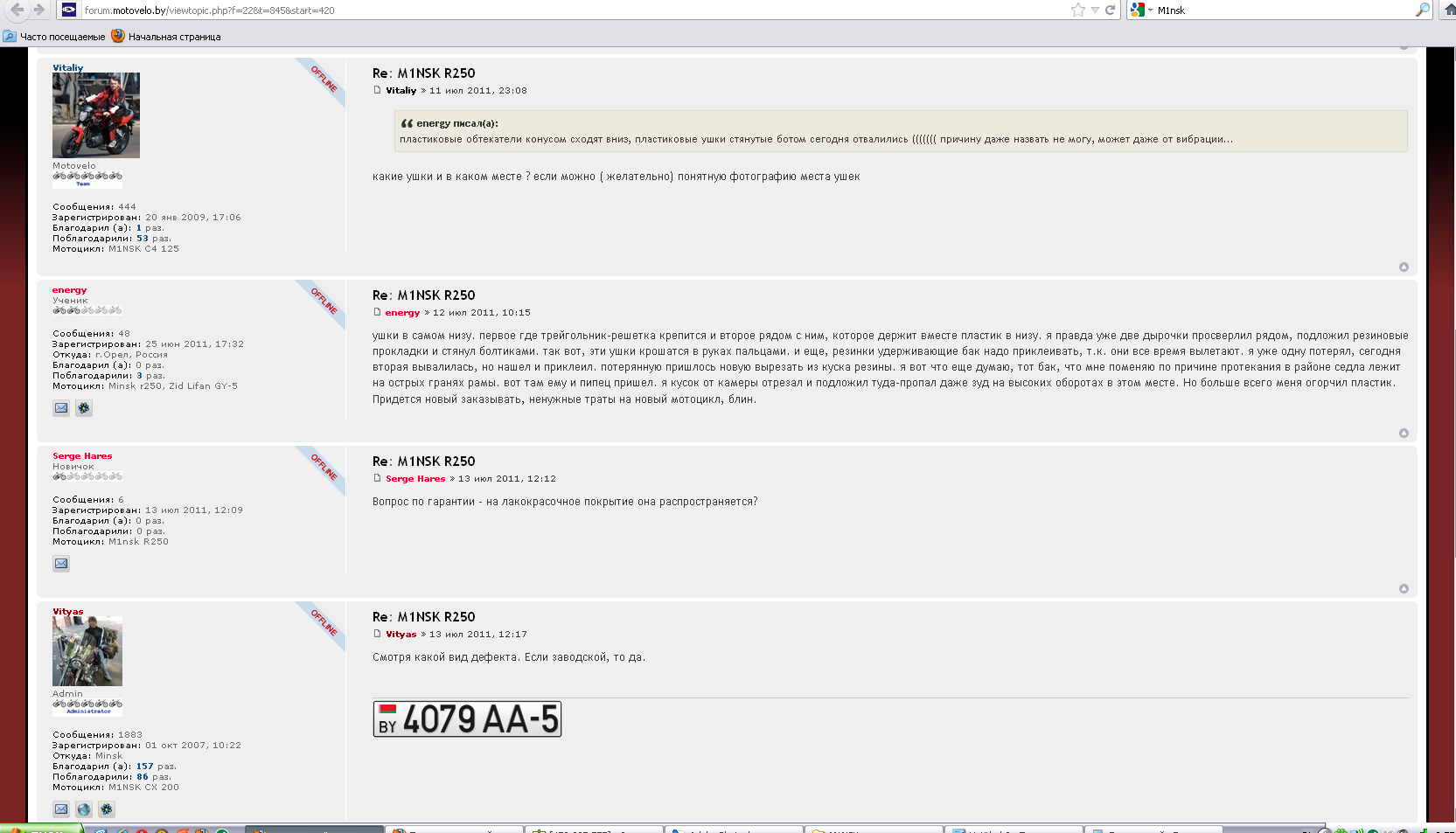
Task: Go back to the previous page
Action: point(17,10)
